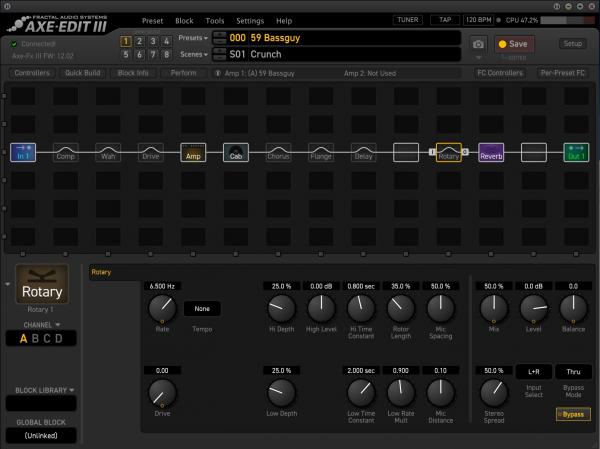
Task: Select the Chorus block in grid
Action: tap(278, 152)
